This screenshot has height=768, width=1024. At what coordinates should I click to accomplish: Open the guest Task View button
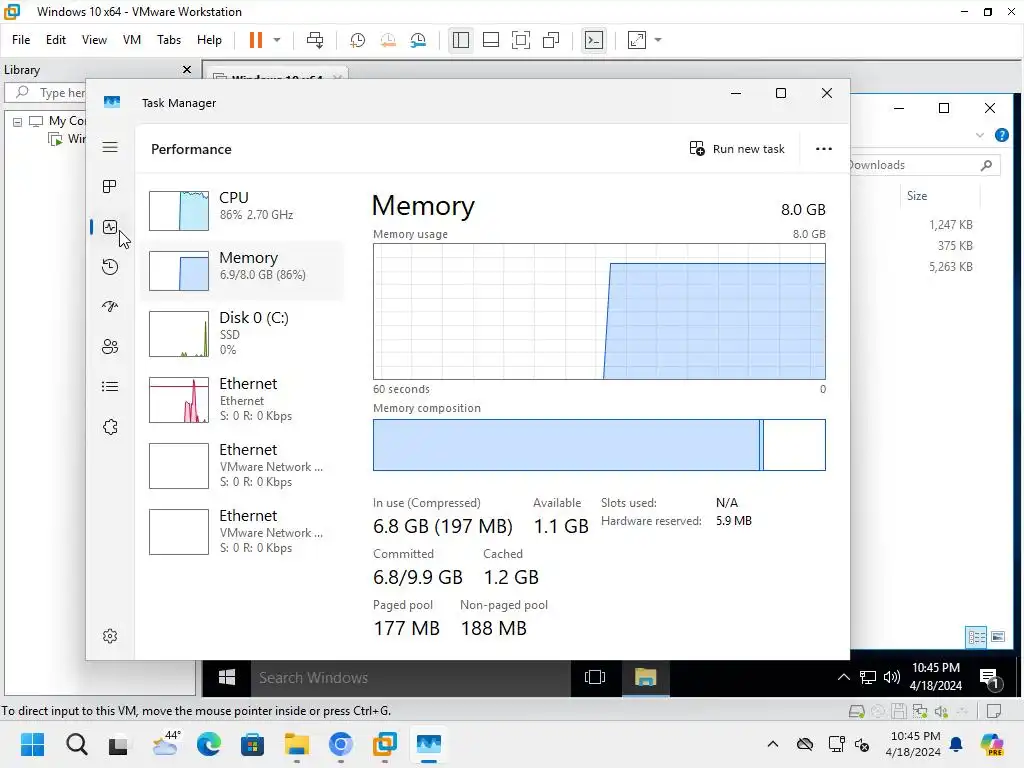click(x=595, y=678)
